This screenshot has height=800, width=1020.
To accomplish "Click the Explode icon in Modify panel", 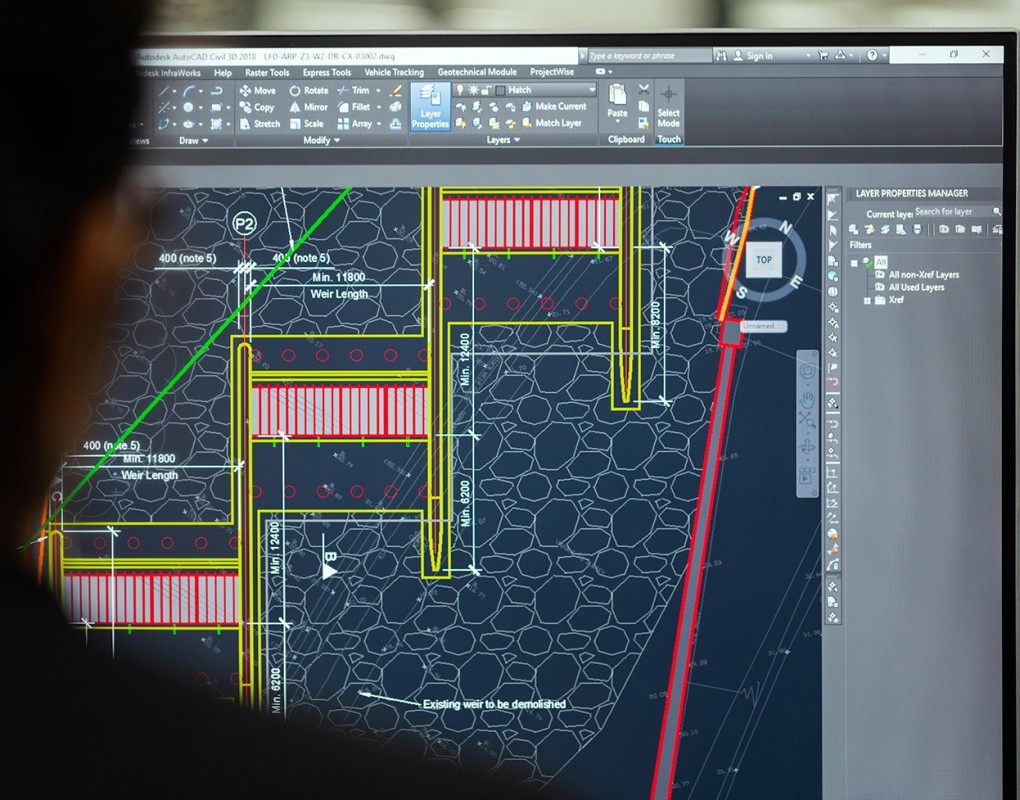I will [396, 107].
